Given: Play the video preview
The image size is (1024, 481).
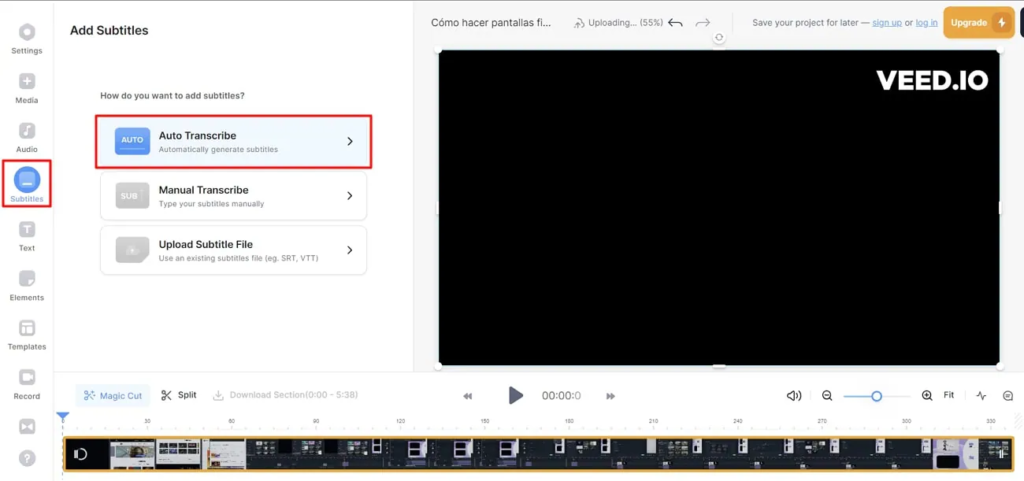Looking at the screenshot, I should [x=515, y=396].
